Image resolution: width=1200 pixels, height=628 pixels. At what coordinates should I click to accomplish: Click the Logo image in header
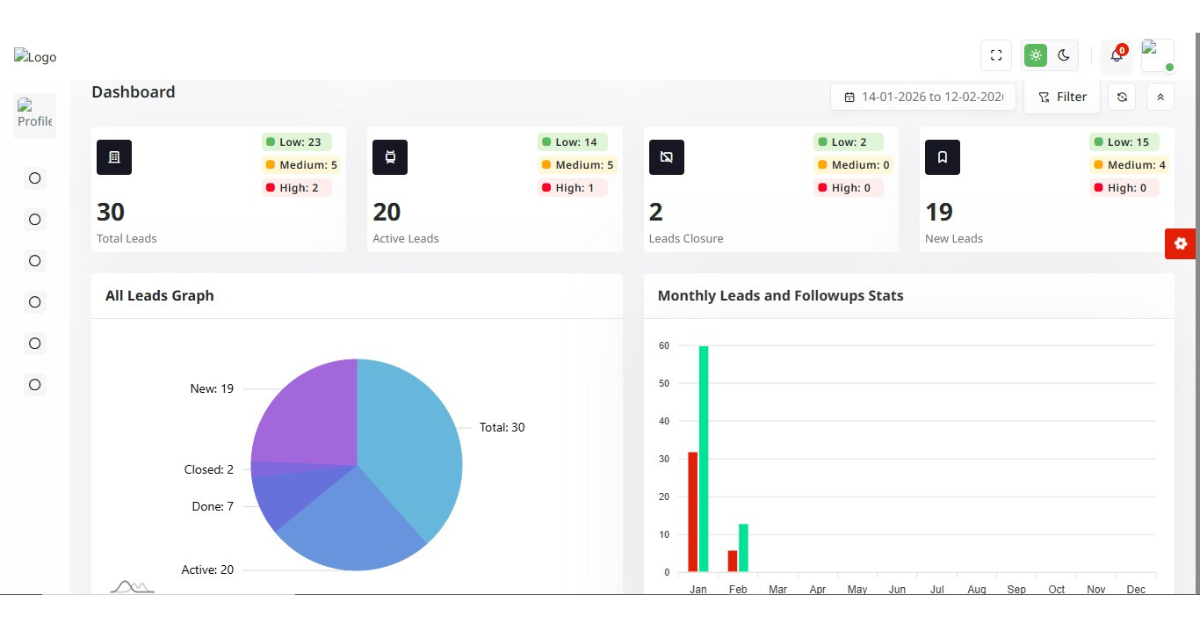tap(35, 57)
